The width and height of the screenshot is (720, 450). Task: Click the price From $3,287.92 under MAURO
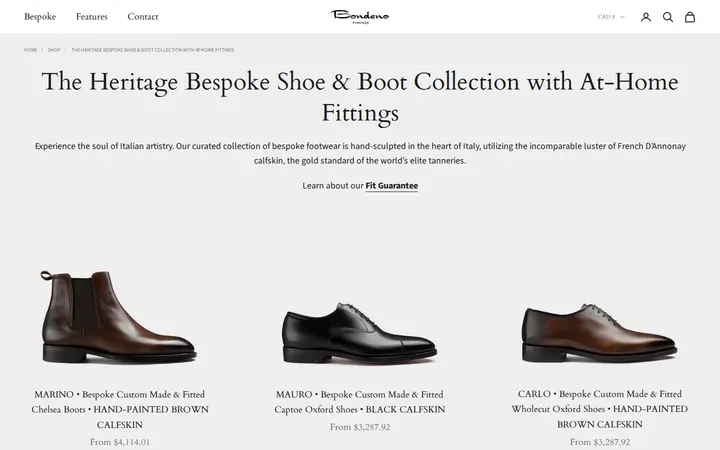click(360, 427)
